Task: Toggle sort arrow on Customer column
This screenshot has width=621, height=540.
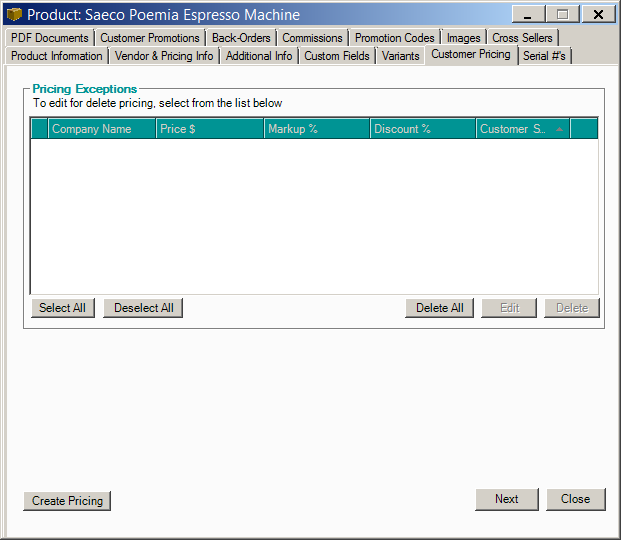Action: click(559, 129)
